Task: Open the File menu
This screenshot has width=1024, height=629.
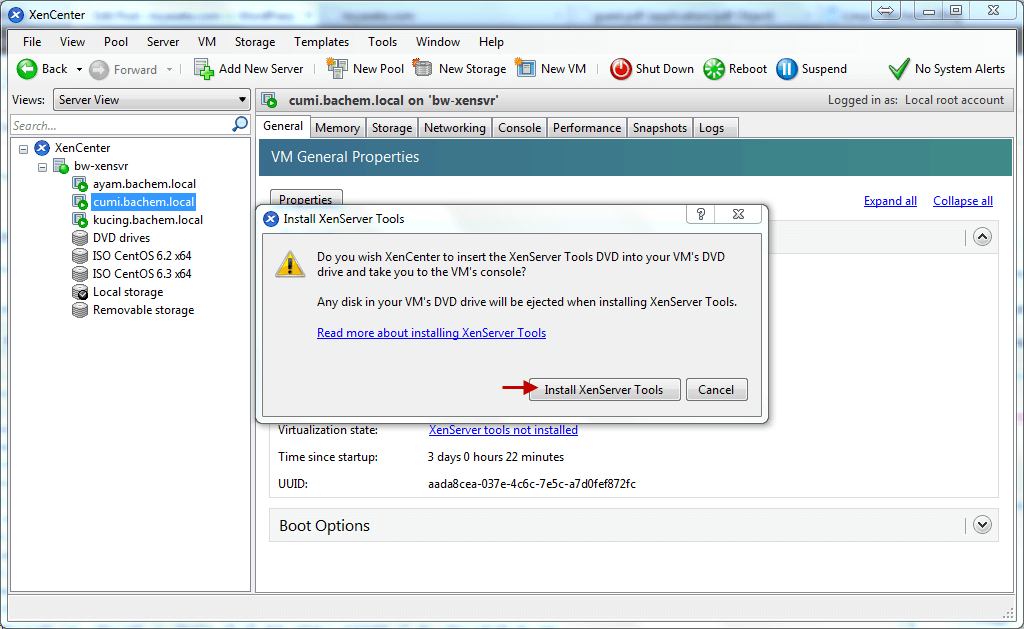Action: (x=32, y=42)
